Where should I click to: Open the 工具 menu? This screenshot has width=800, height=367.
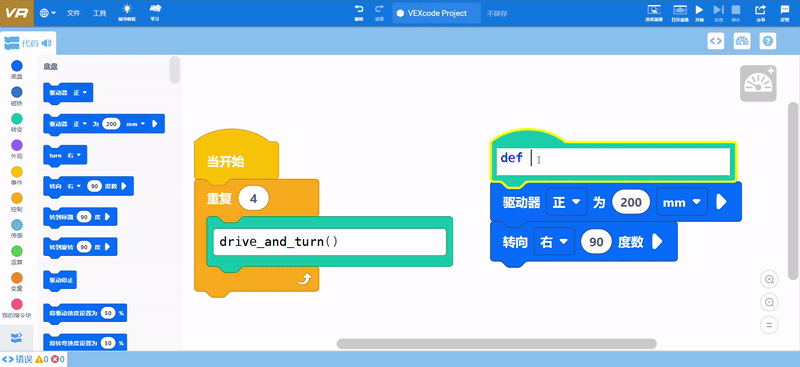tap(99, 13)
